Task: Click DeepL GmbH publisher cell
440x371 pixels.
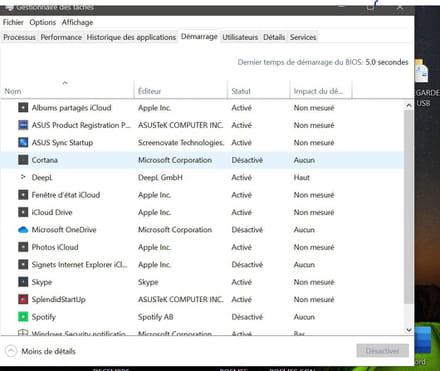Action: click(160, 177)
